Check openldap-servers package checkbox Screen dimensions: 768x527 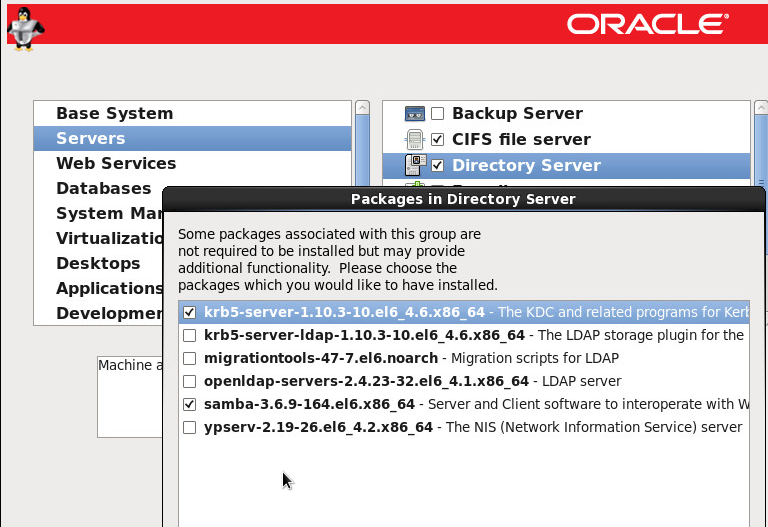coord(190,382)
